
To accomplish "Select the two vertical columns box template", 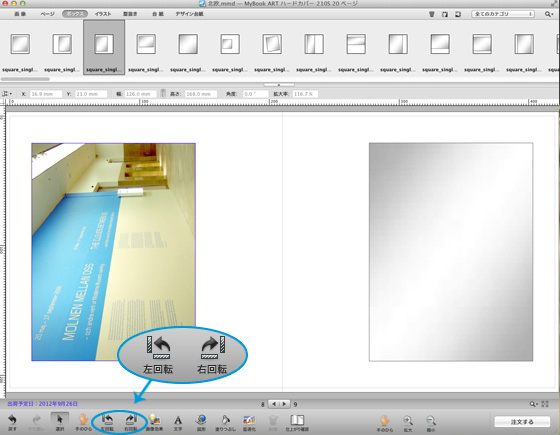I will 314,44.
